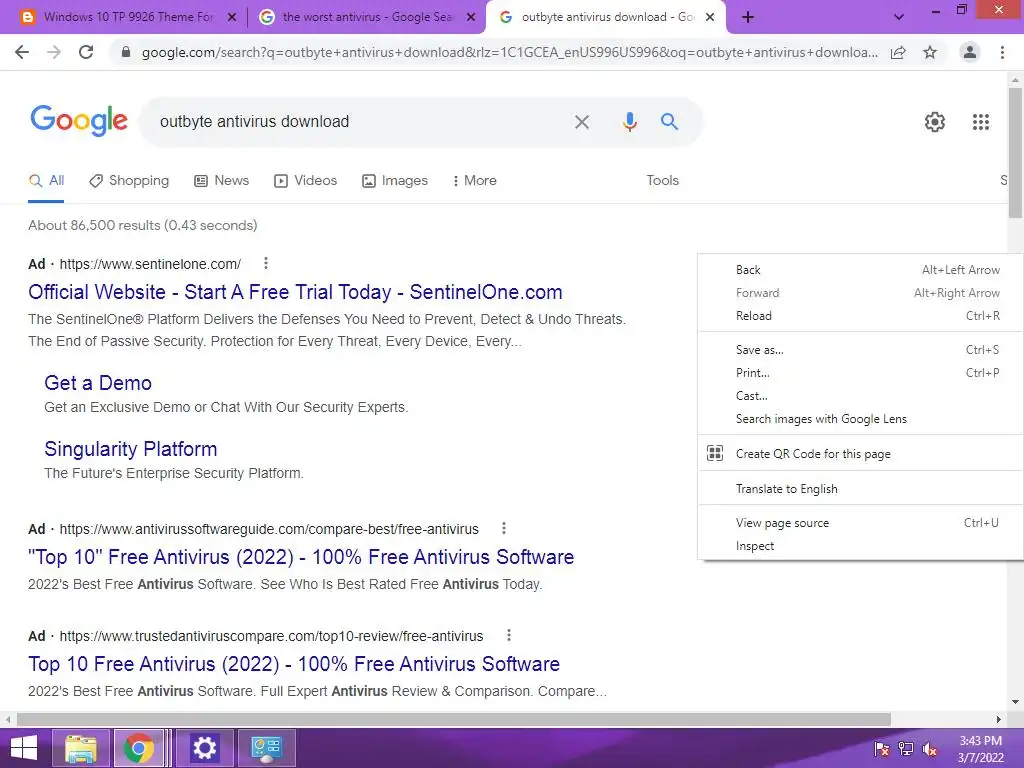Choose View page source in context menu
Image resolution: width=1024 pixels, height=768 pixels.
point(861,522)
